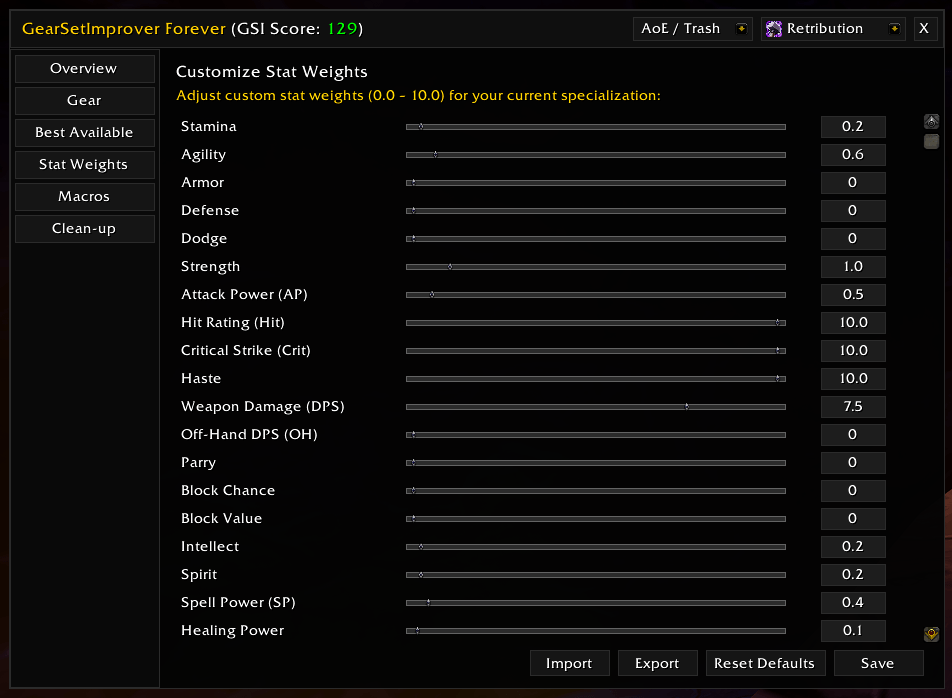Click the Dodge slider track
This screenshot has width=952, height=698.
[x=596, y=239]
